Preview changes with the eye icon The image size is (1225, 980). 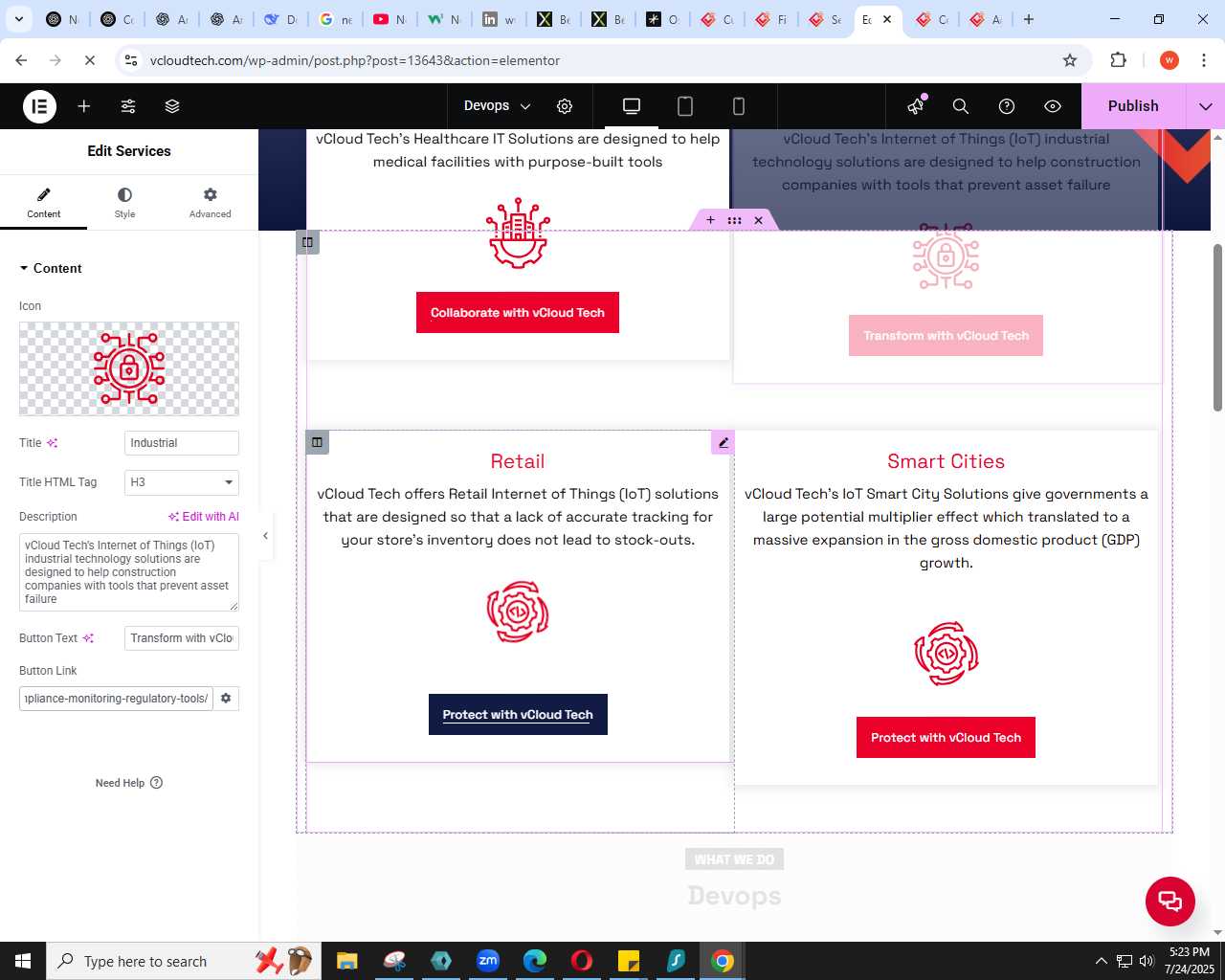[1053, 106]
